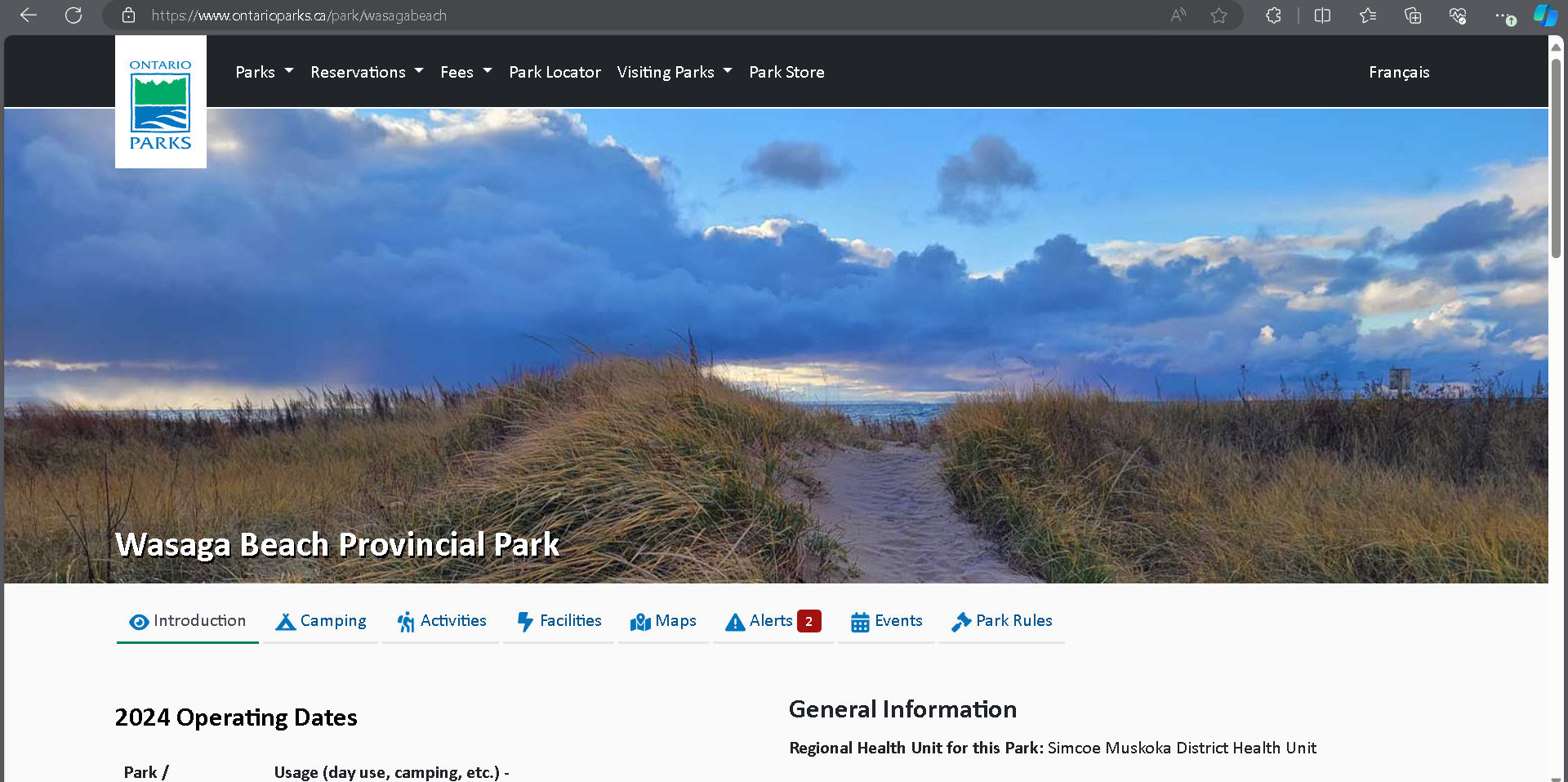
Task: Expand the Parks dropdown menu
Action: (264, 72)
